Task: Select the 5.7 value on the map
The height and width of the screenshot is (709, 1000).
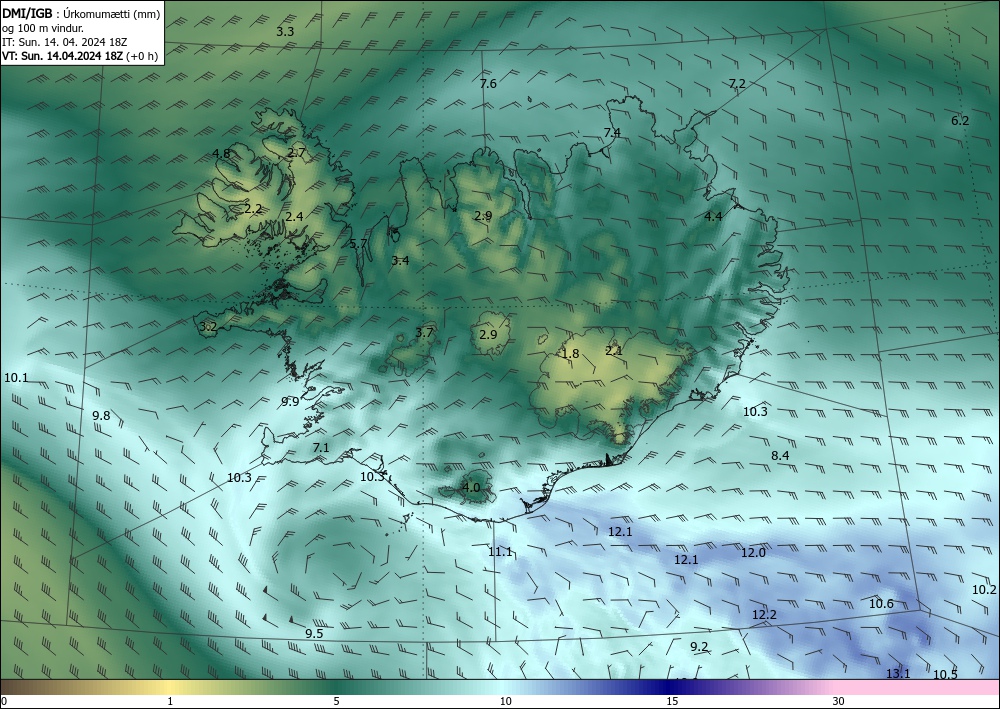Action: point(358,243)
